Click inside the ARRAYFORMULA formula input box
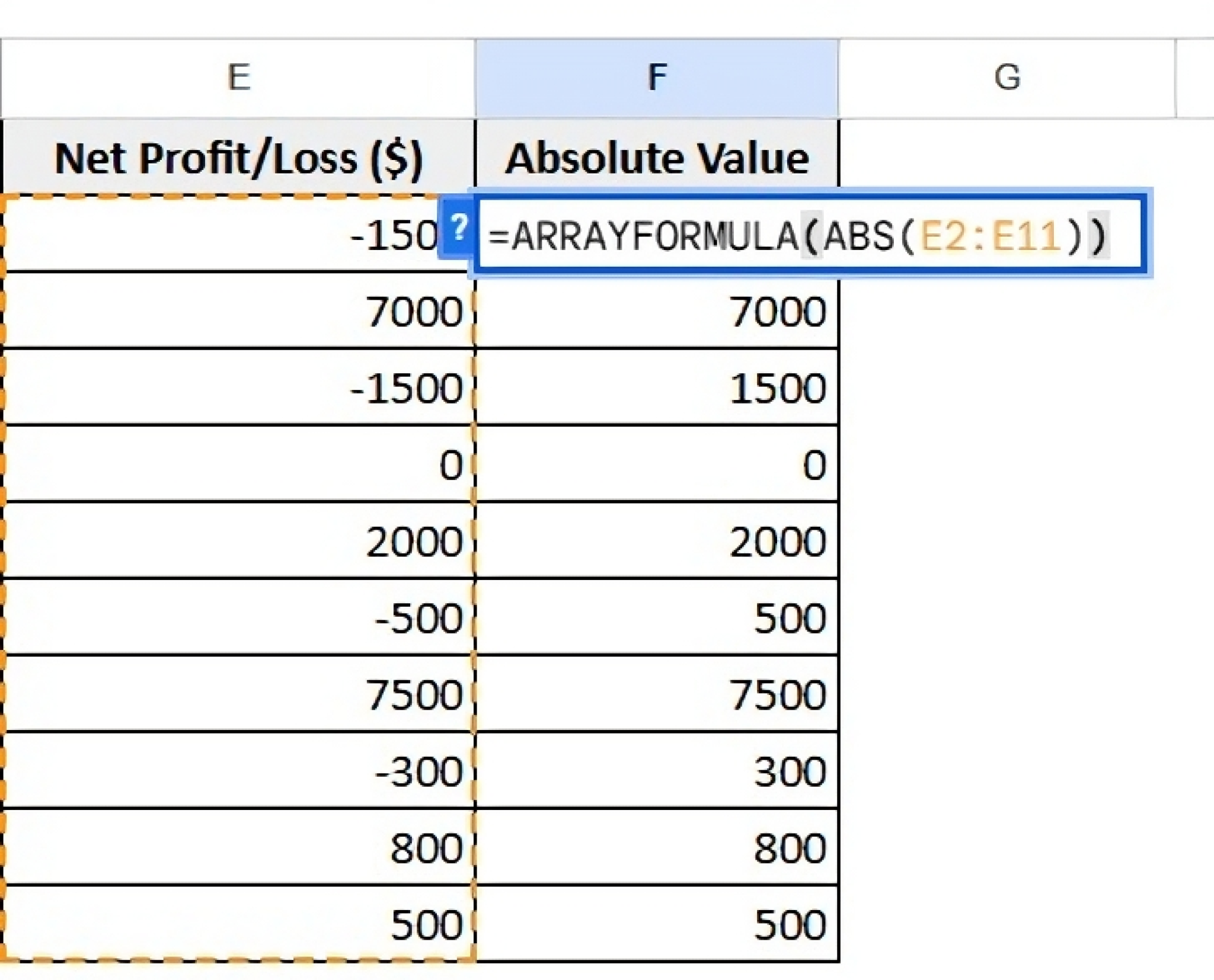The height and width of the screenshot is (980, 1214). click(x=806, y=236)
